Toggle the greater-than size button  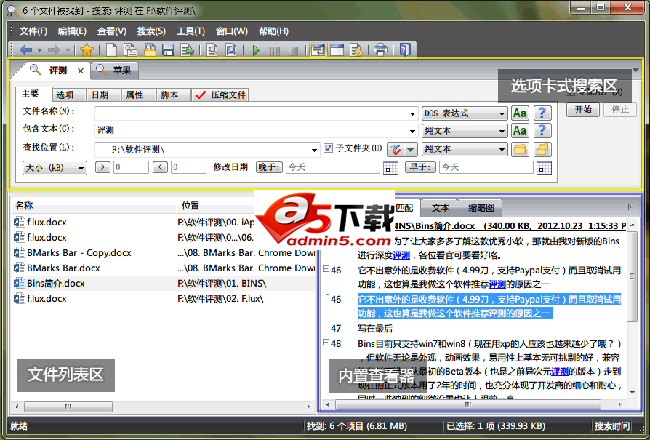tap(102, 167)
